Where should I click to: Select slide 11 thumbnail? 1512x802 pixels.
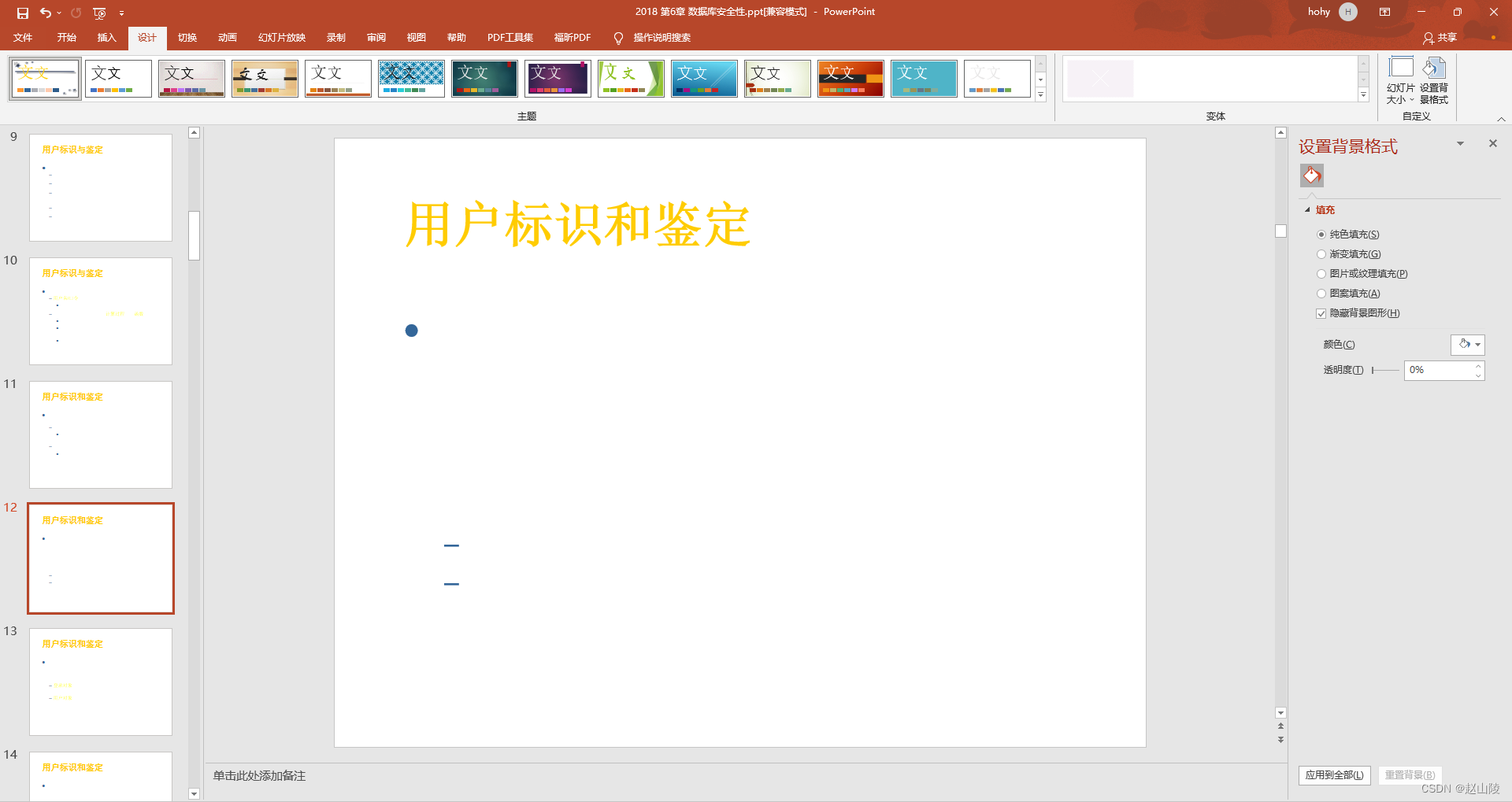[x=101, y=434]
